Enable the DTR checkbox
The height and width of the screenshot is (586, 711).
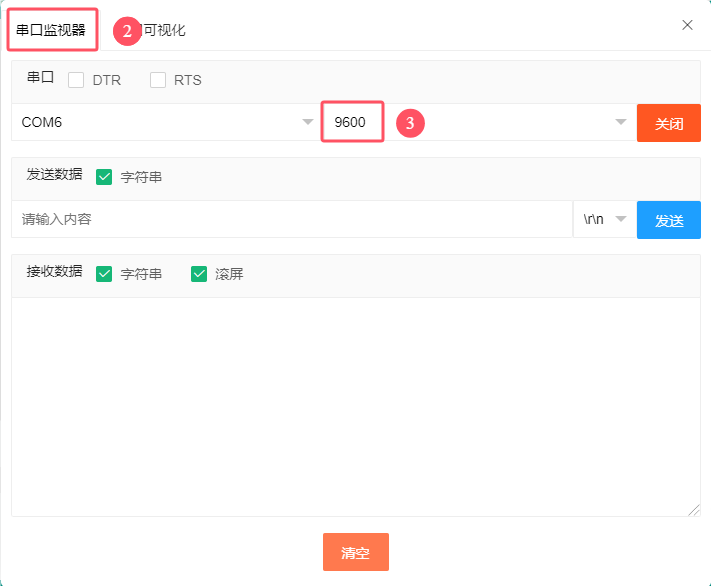pyautogui.click(x=76, y=80)
